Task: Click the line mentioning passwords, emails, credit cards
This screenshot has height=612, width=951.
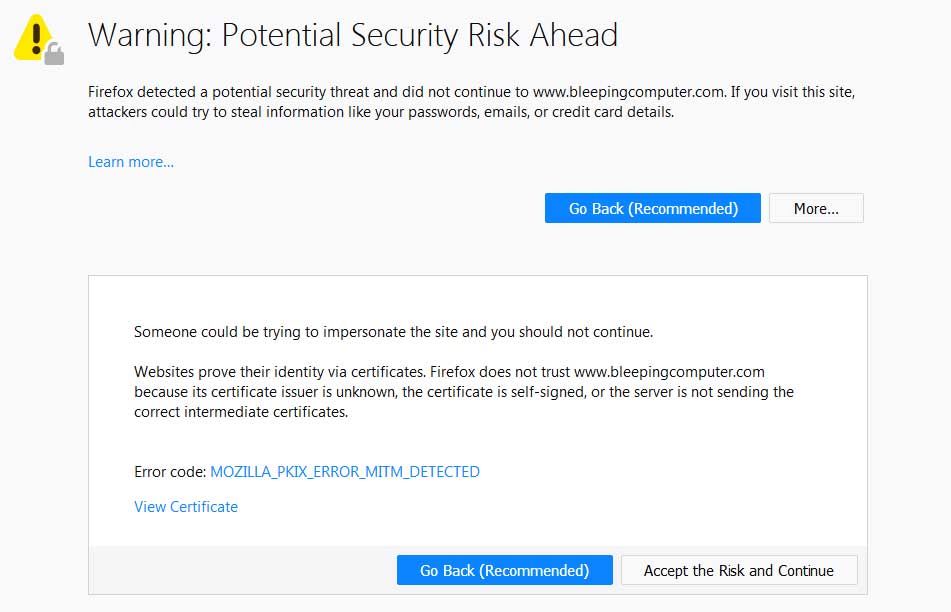Action: click(381, 112)
